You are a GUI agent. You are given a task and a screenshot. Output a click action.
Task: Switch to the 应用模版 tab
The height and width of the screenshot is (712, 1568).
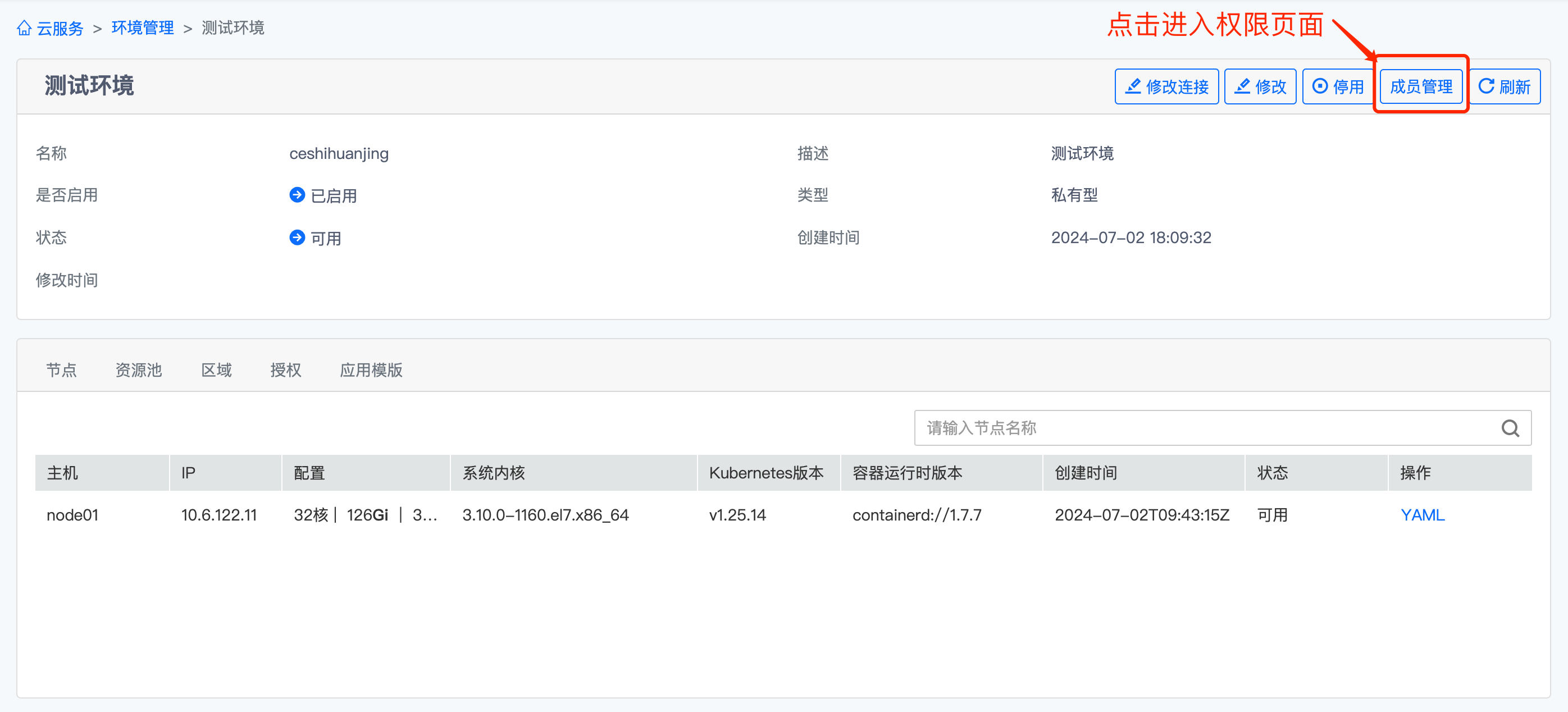click(x=371, y=370)
